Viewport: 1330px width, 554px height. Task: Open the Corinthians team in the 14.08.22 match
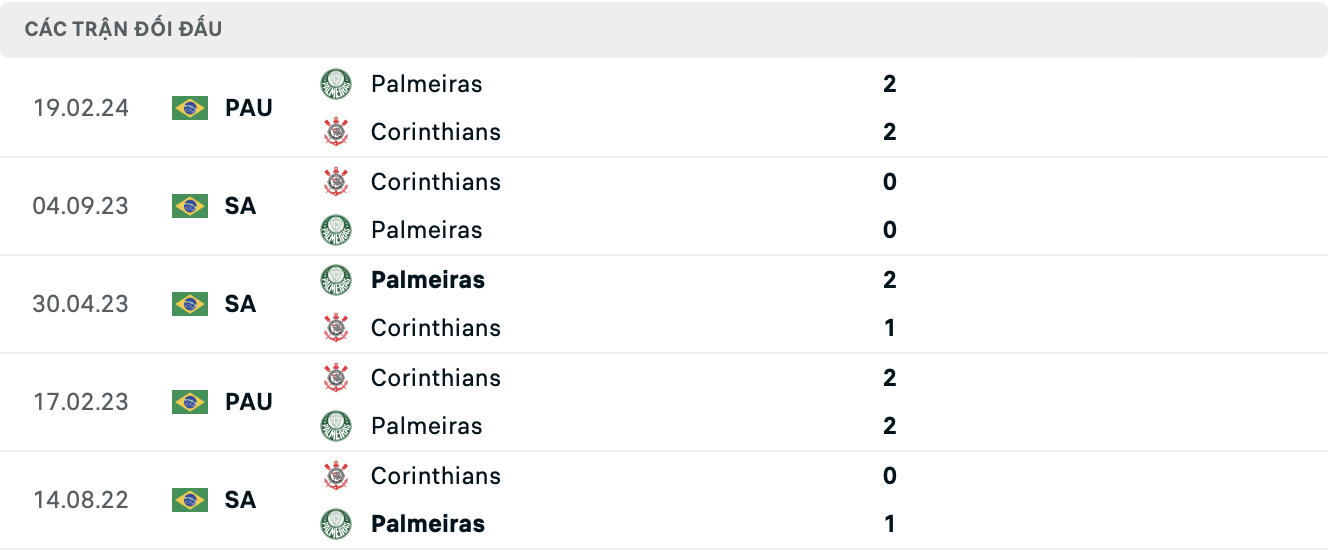436,476
